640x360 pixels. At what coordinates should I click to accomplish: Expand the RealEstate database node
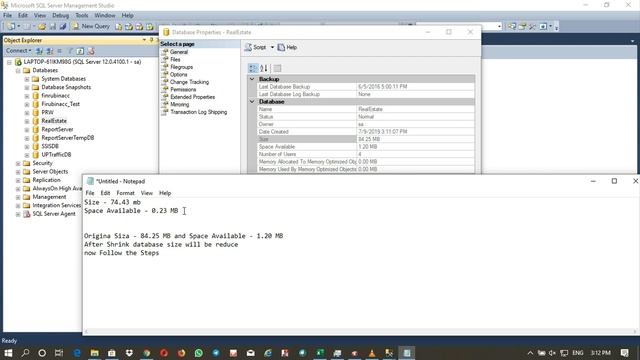[27, 121]
